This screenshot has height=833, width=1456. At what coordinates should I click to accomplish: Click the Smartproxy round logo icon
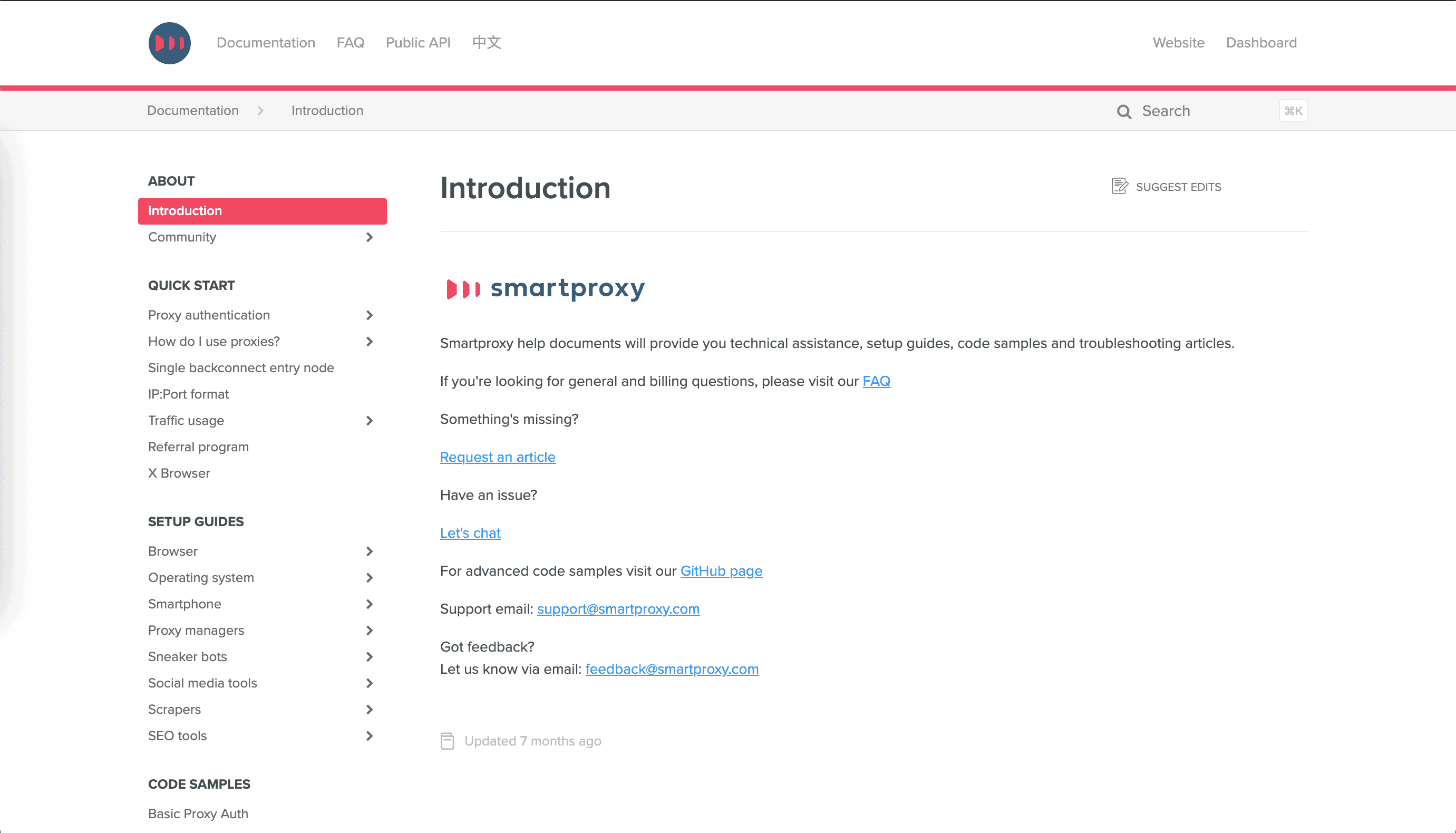coord(169,43)
